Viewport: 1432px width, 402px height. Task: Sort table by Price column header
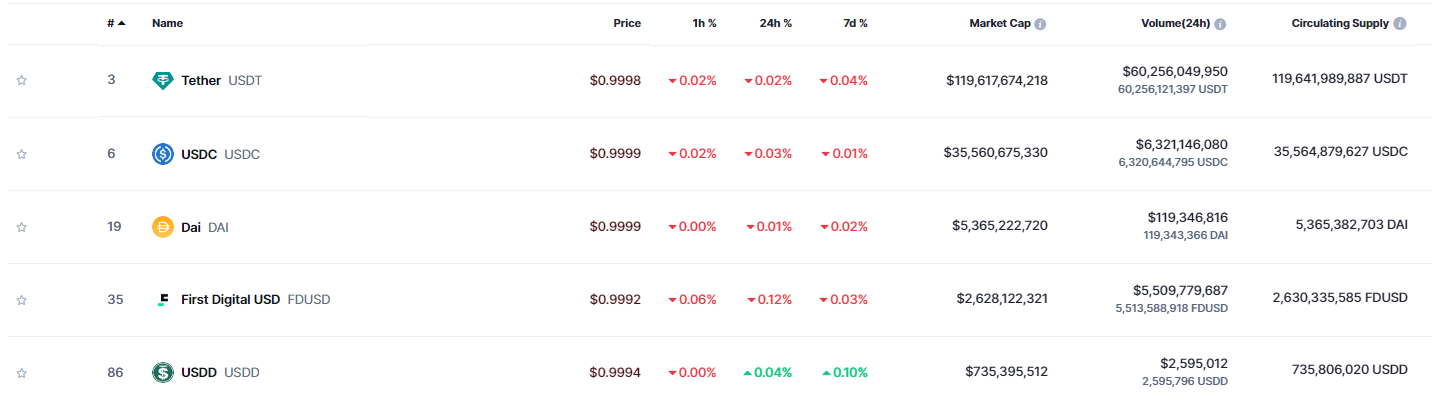point(627,23)
